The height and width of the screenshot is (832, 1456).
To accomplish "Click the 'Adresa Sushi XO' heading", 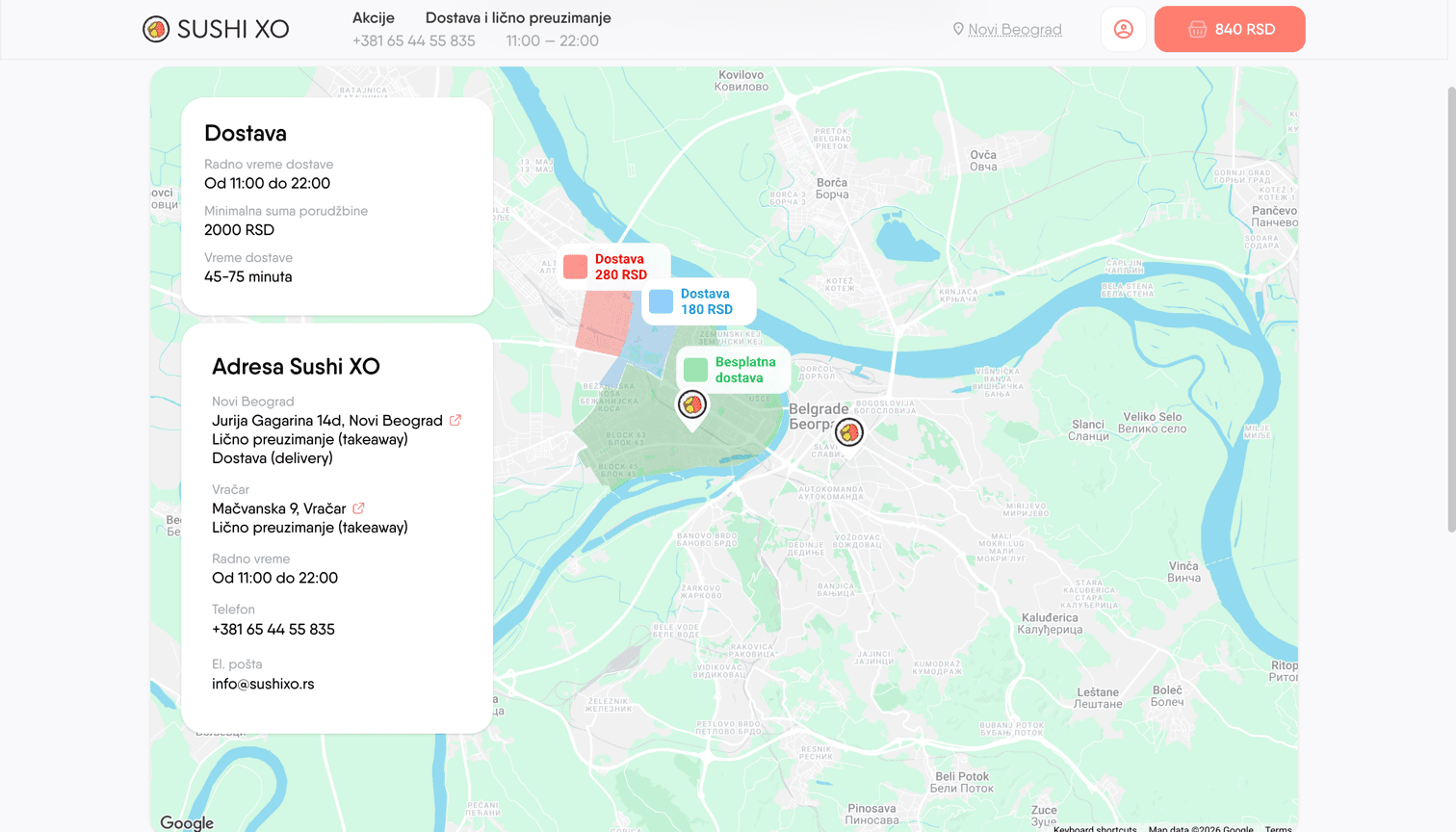I will [296, 367].
